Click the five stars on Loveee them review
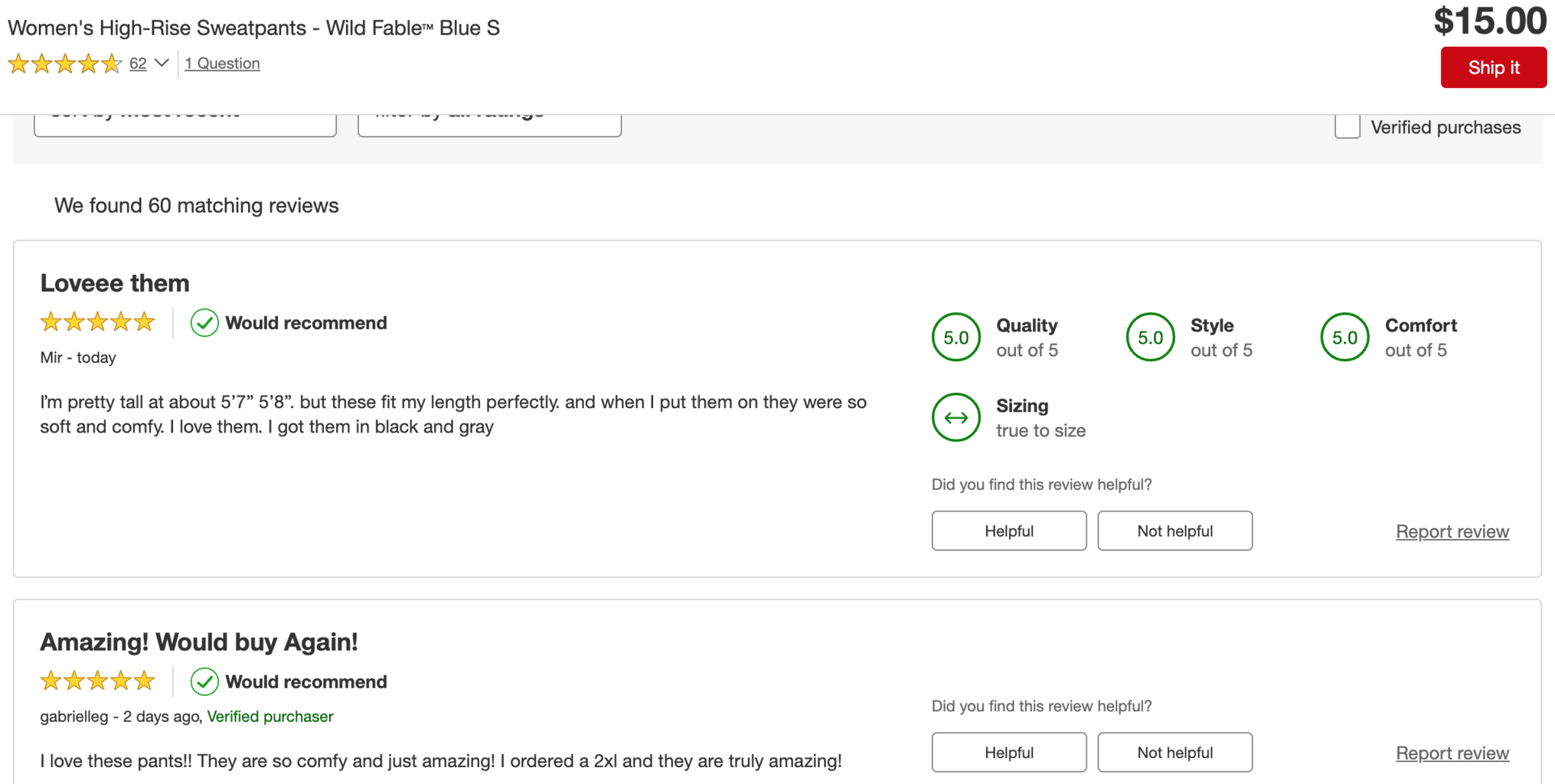 [97, 322]
